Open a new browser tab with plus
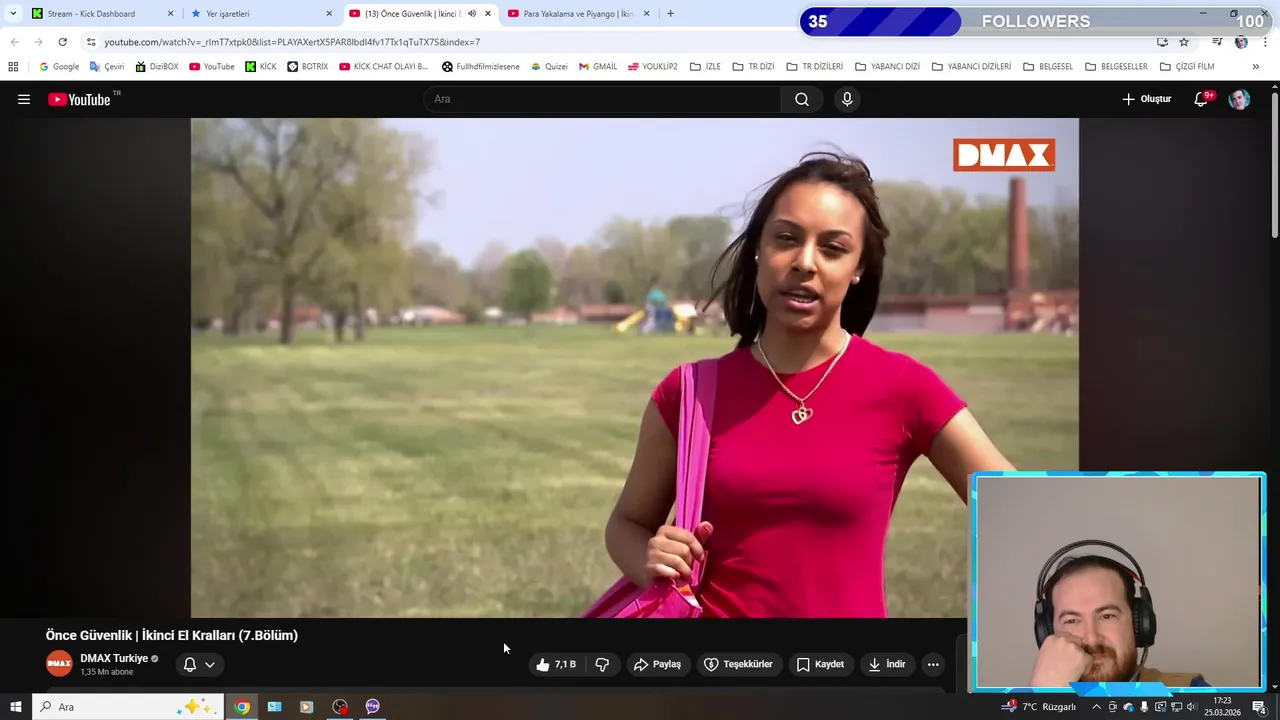Screen dimensions: 1280x720 [x=670, y=14]
